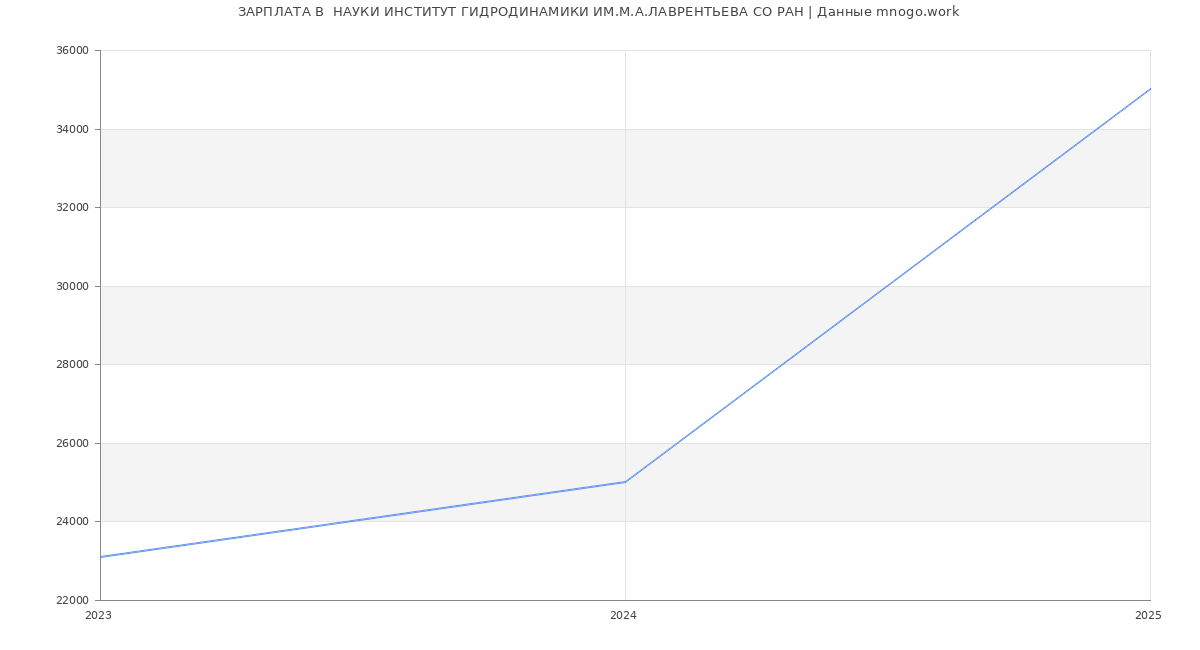
Task: Click the line's 2025 end point
Action: (1150, 89)
